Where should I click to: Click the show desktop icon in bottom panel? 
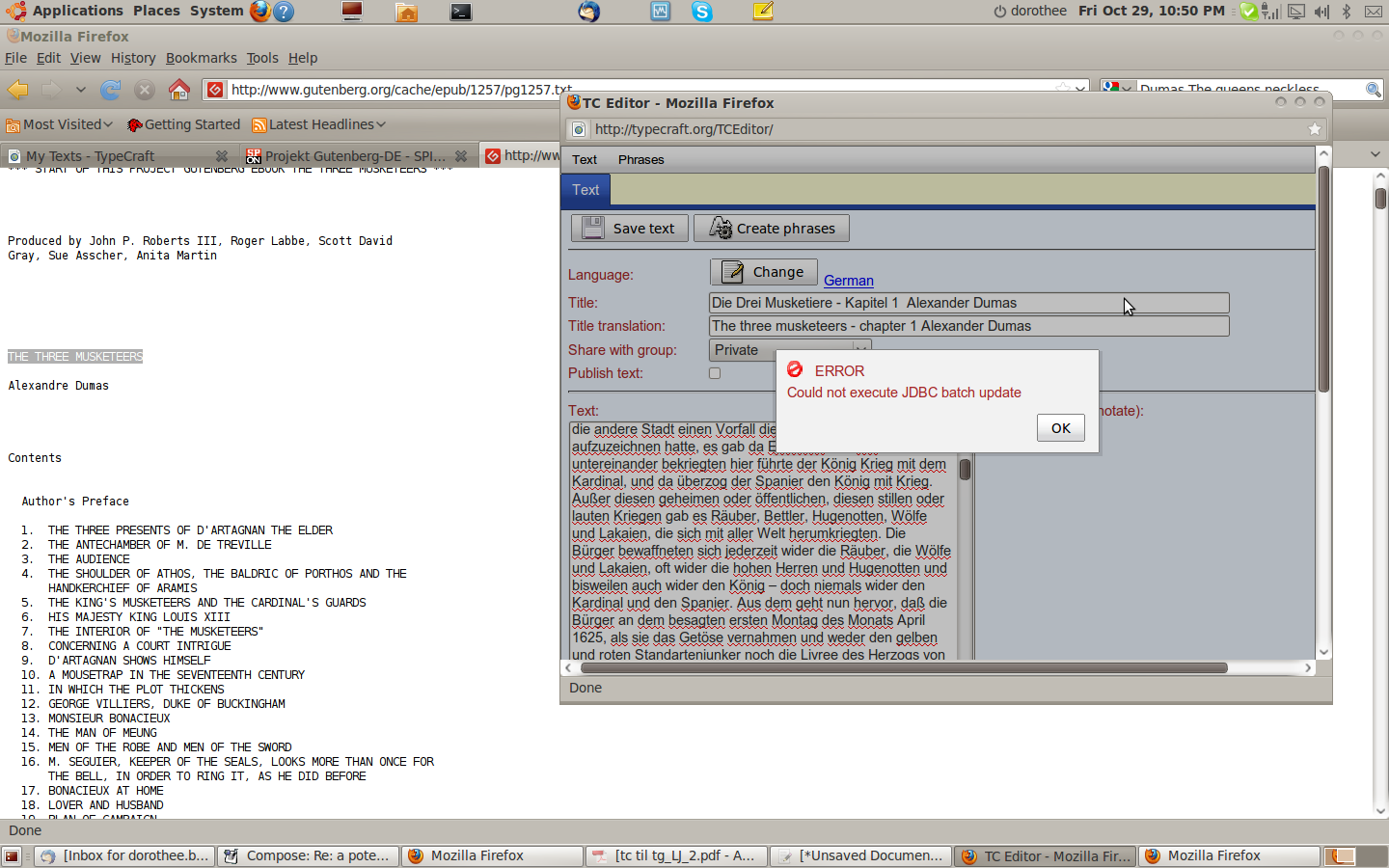[x=12, y=856]
